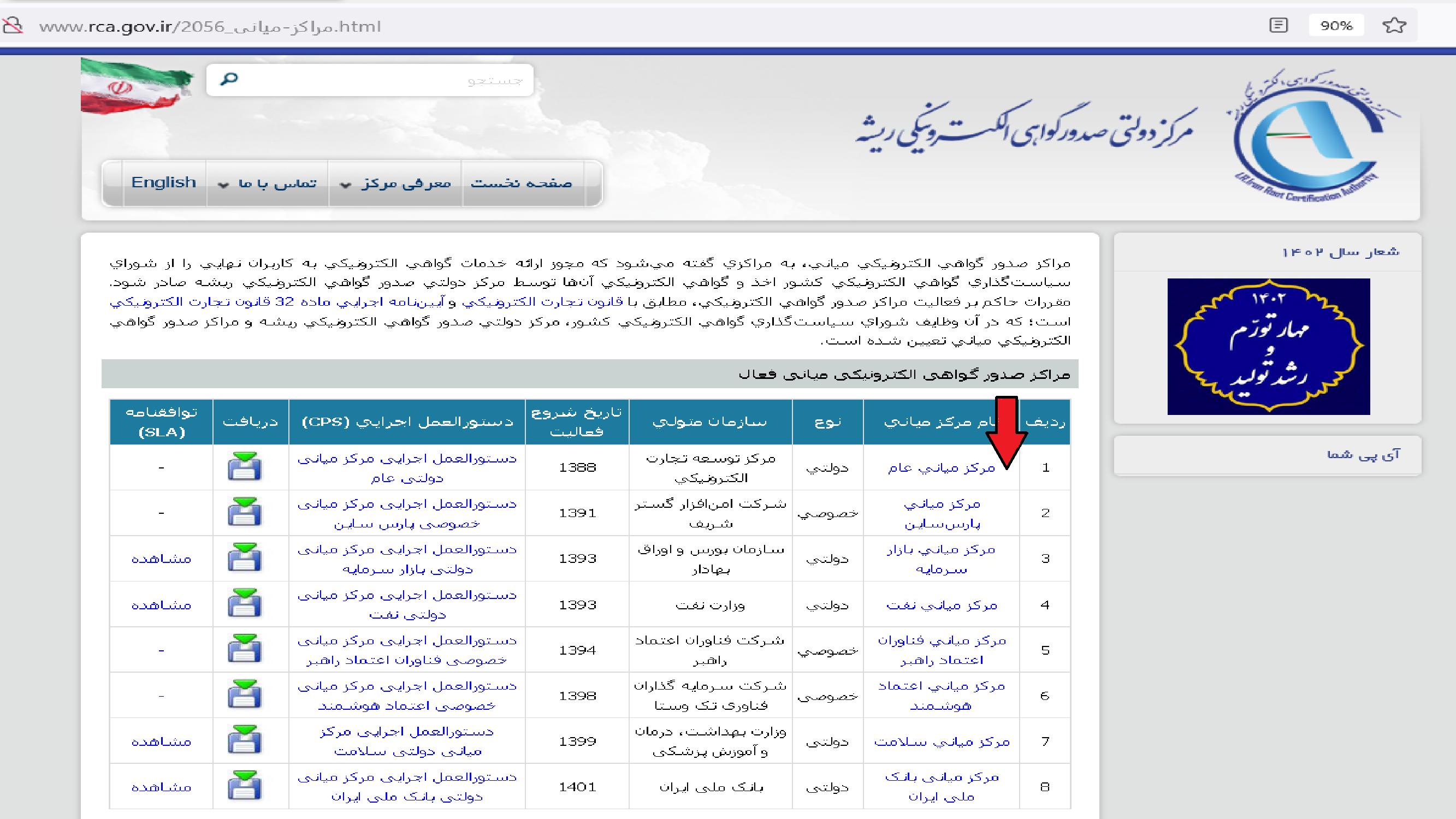
Task: Download CPS icon for مرکز میانی عام row
Action: pos(244,466)
